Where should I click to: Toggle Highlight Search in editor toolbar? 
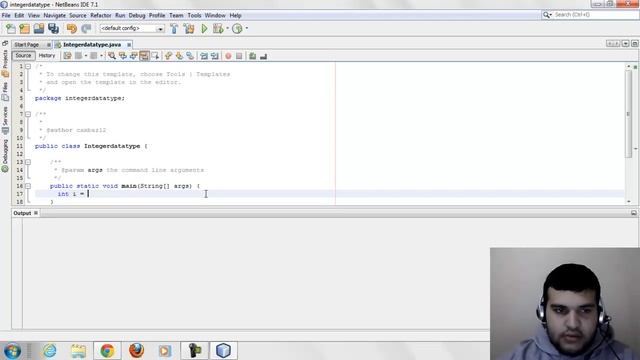[144, 56]
